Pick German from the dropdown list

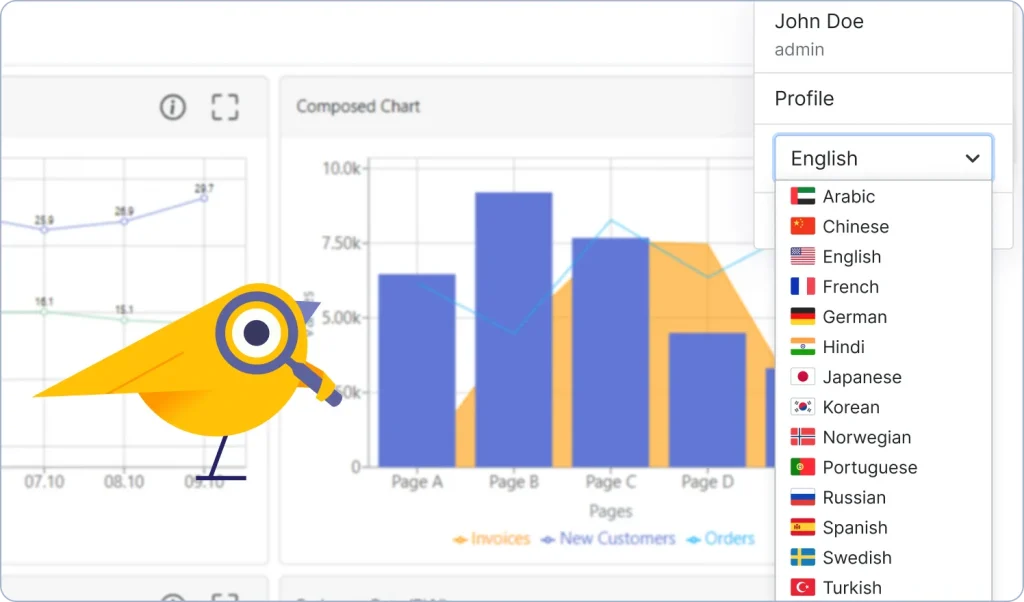click(x=883, y=317)
